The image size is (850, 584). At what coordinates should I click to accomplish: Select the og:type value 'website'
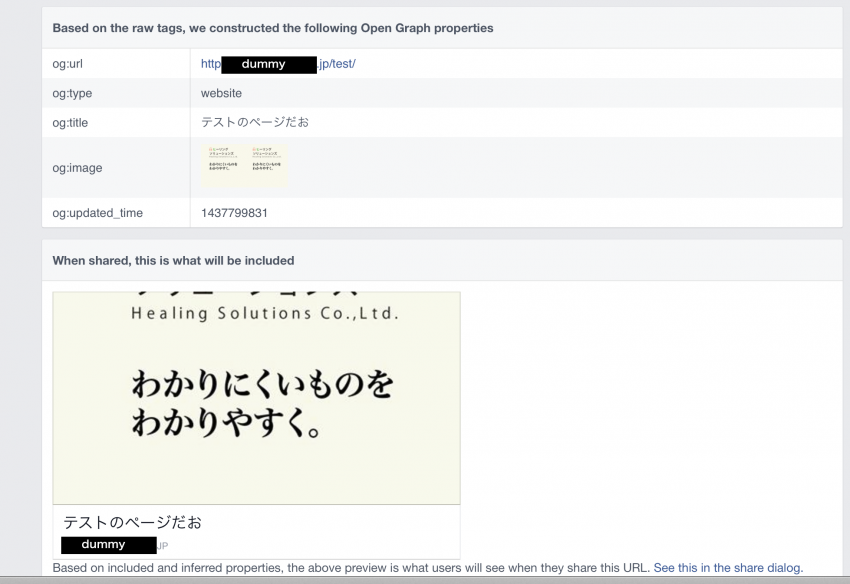221,93
